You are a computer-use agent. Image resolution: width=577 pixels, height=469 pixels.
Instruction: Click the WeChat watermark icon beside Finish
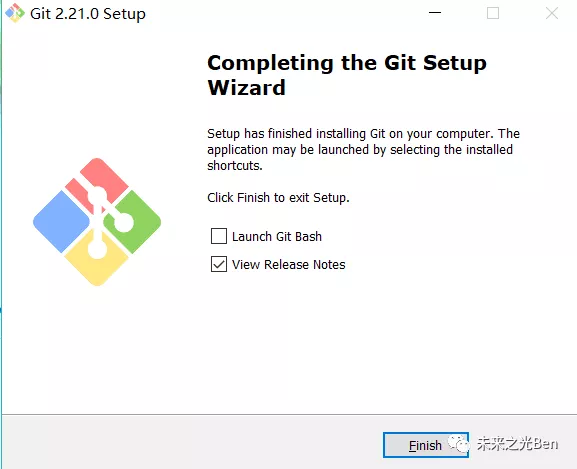pos(459,444)
